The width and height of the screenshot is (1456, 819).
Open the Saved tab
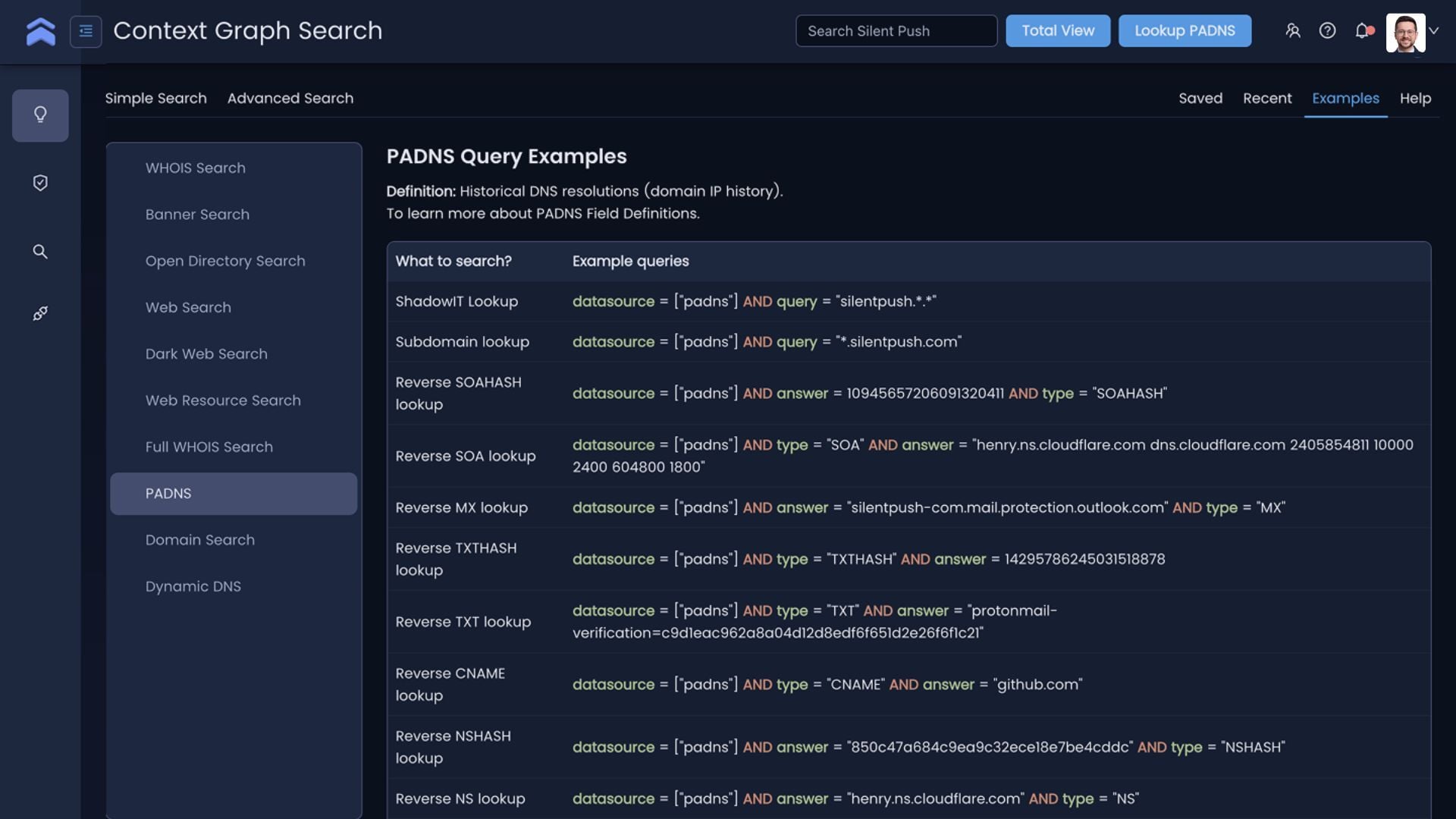[x=1200, y=99]
